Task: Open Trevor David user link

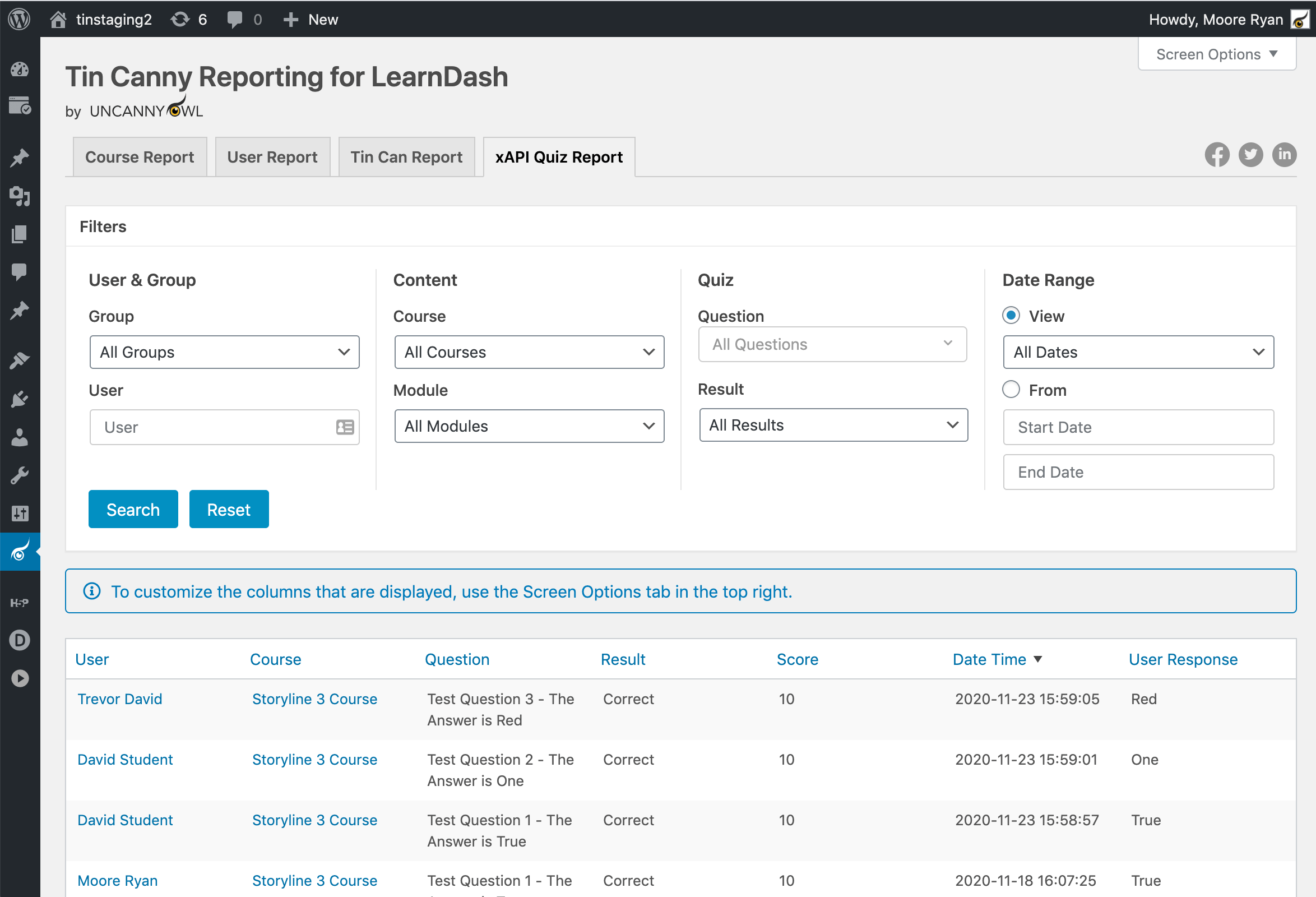Action: (x=119, y=699)
